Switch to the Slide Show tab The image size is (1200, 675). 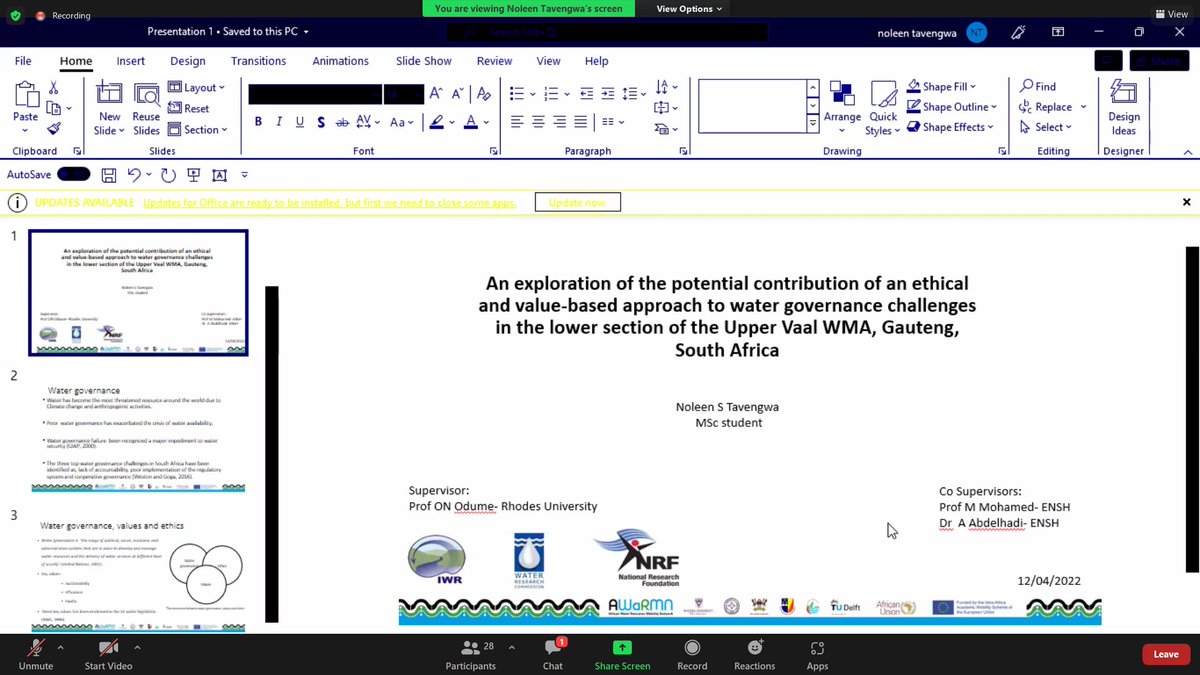pyautogui.click(x=424, y=61)
